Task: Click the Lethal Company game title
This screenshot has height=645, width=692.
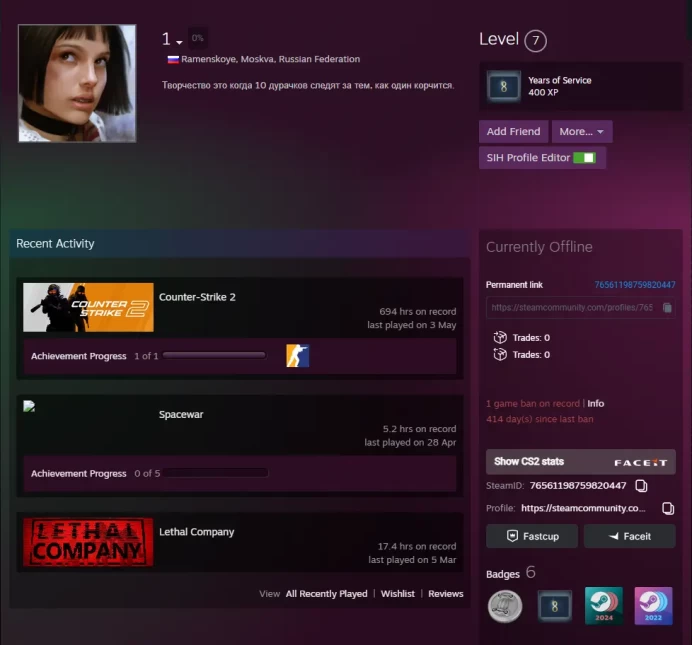Action: [x=196, y=532]
